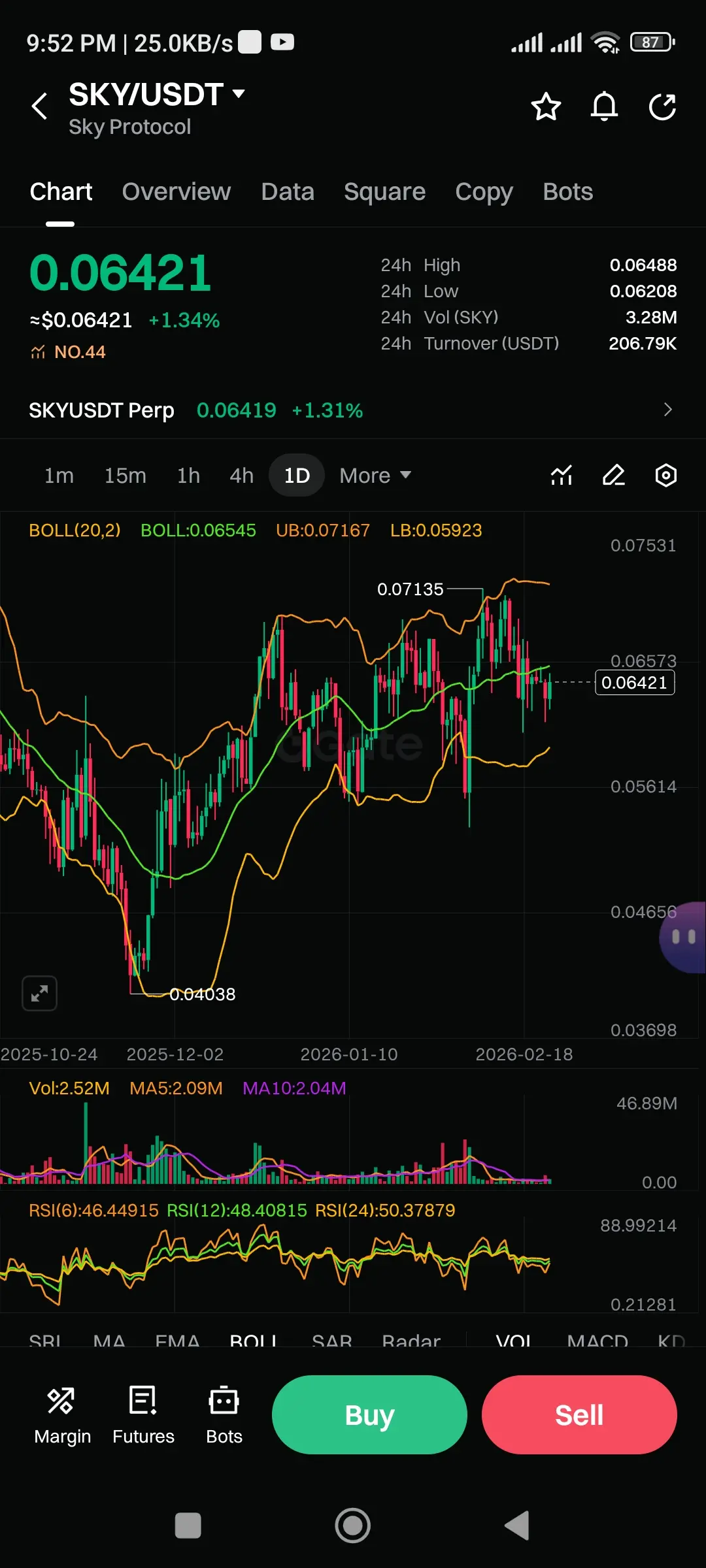
Task: Select the 4h timeframe
Action: tap(241, 476)
